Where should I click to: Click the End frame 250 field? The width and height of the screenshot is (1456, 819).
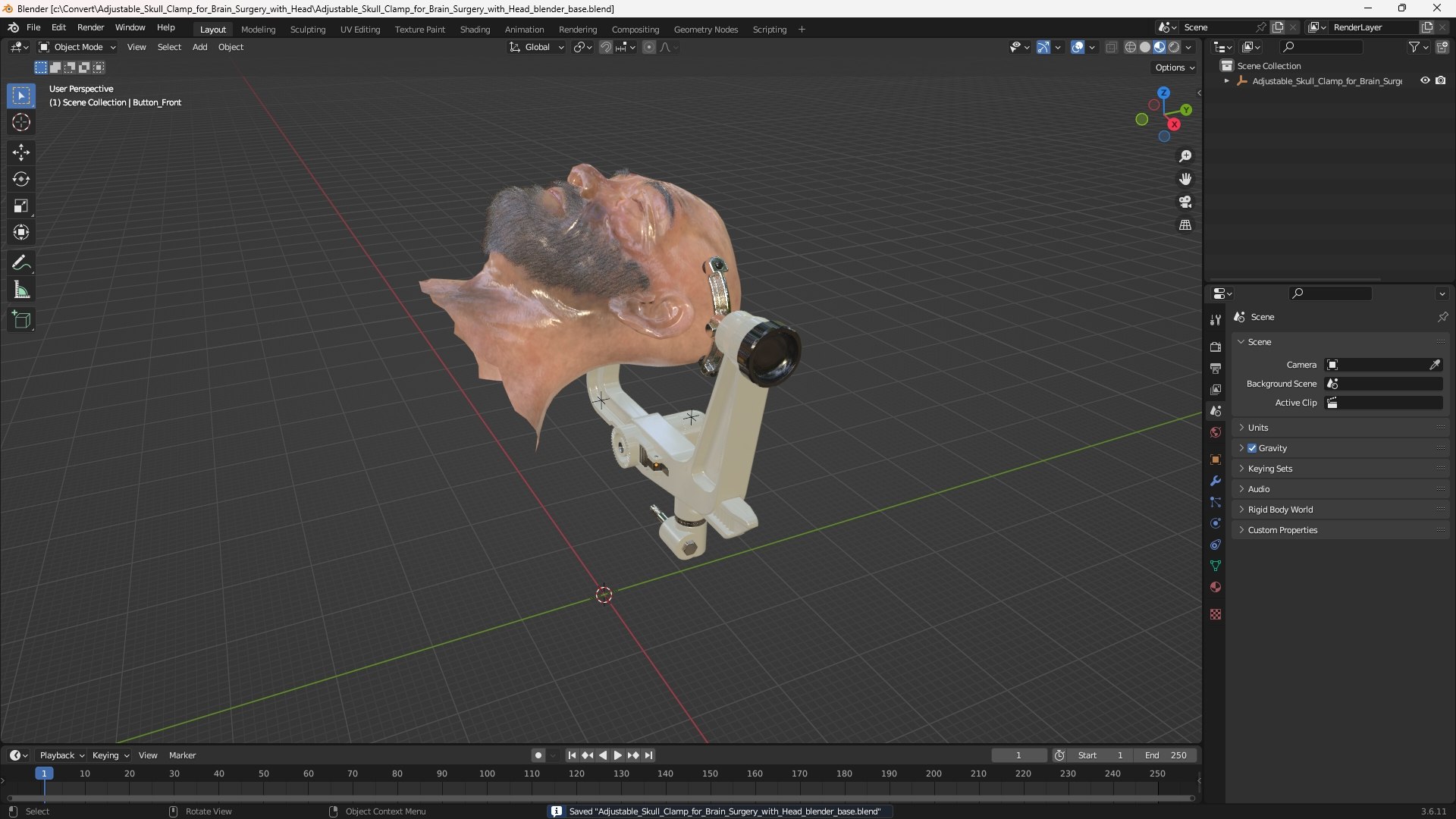(1166, 755)
